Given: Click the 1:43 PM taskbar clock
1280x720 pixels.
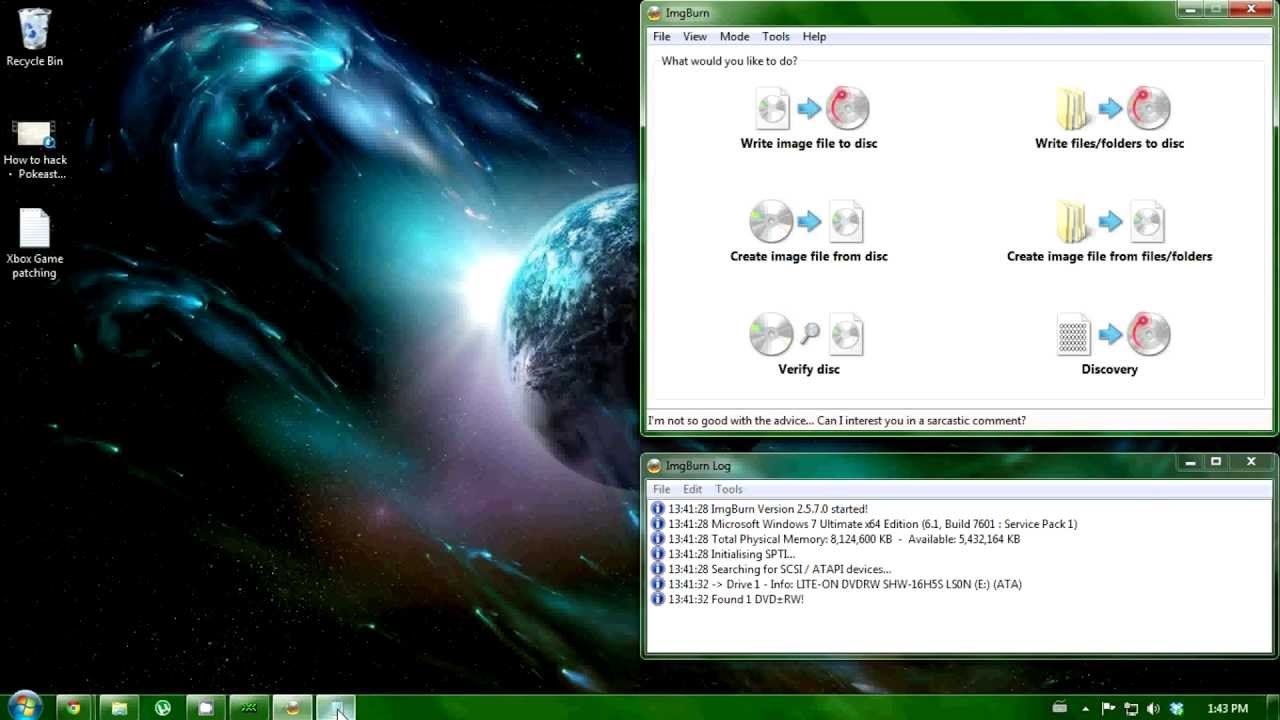Looking at the screenshot, I should point(1227,709).
